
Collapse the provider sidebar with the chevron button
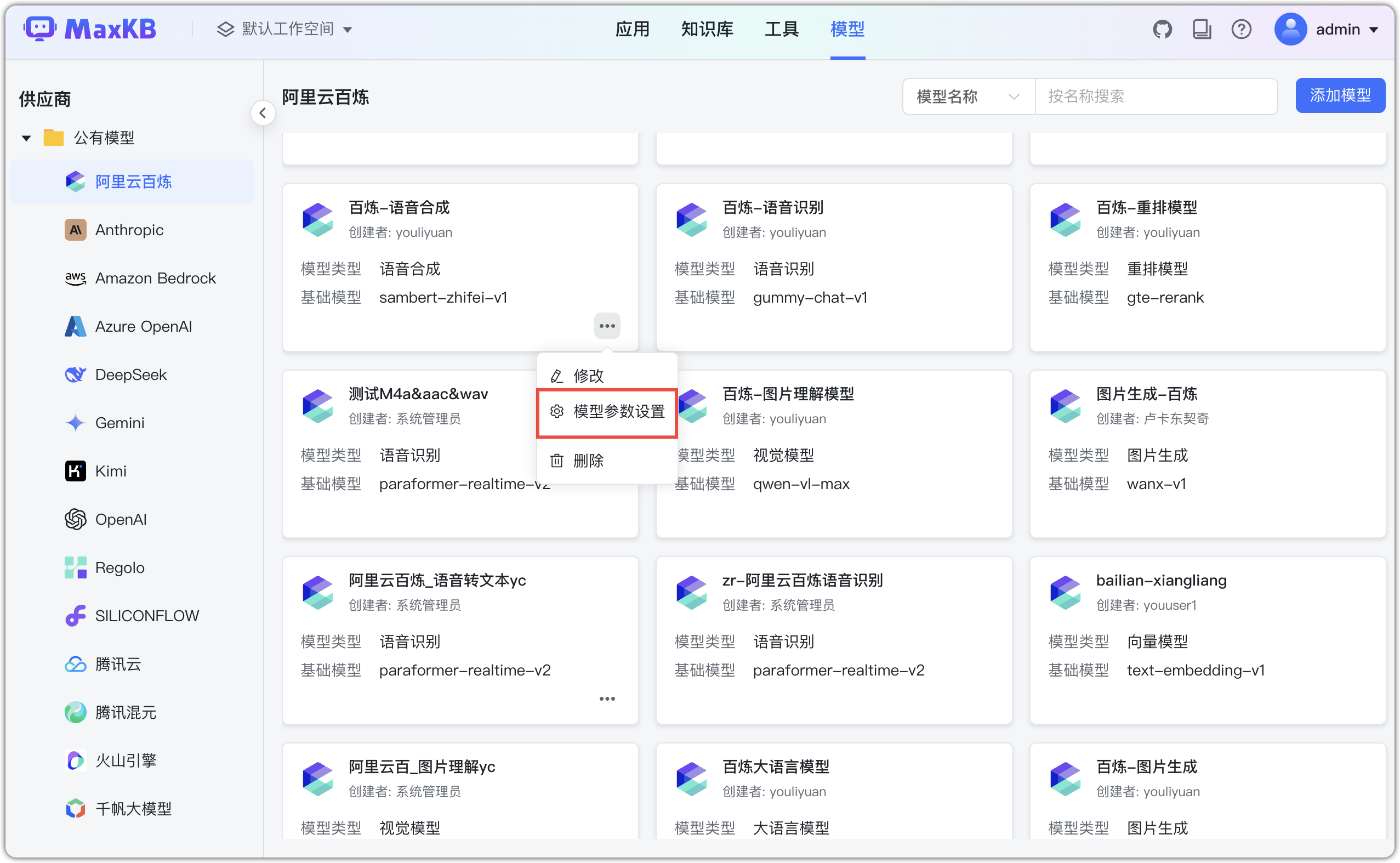pos(263,113)
